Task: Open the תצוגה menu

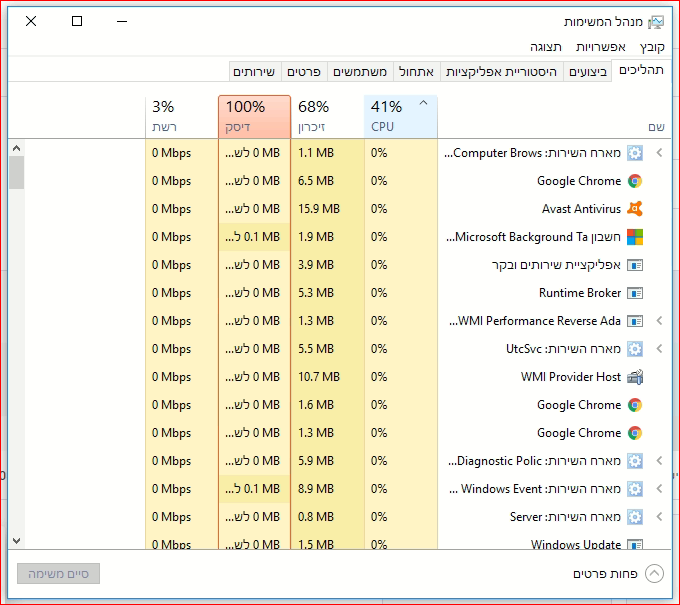Action: tap(546, 47)
